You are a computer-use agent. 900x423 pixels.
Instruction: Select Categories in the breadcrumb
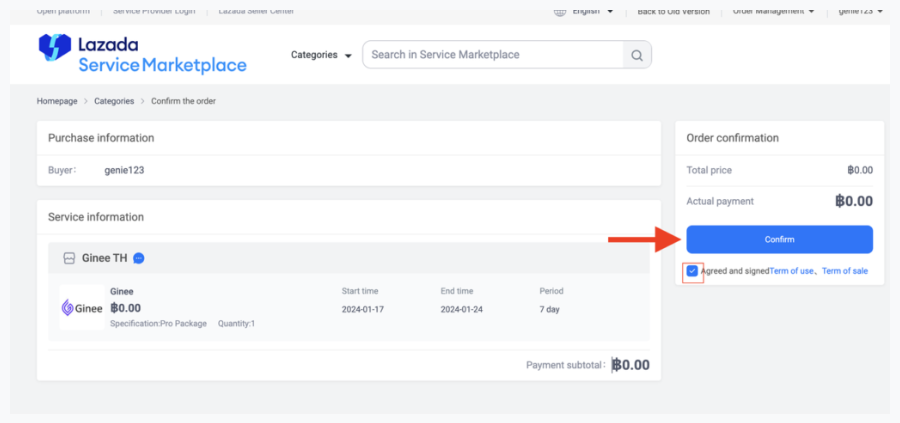tap(114, 101)
